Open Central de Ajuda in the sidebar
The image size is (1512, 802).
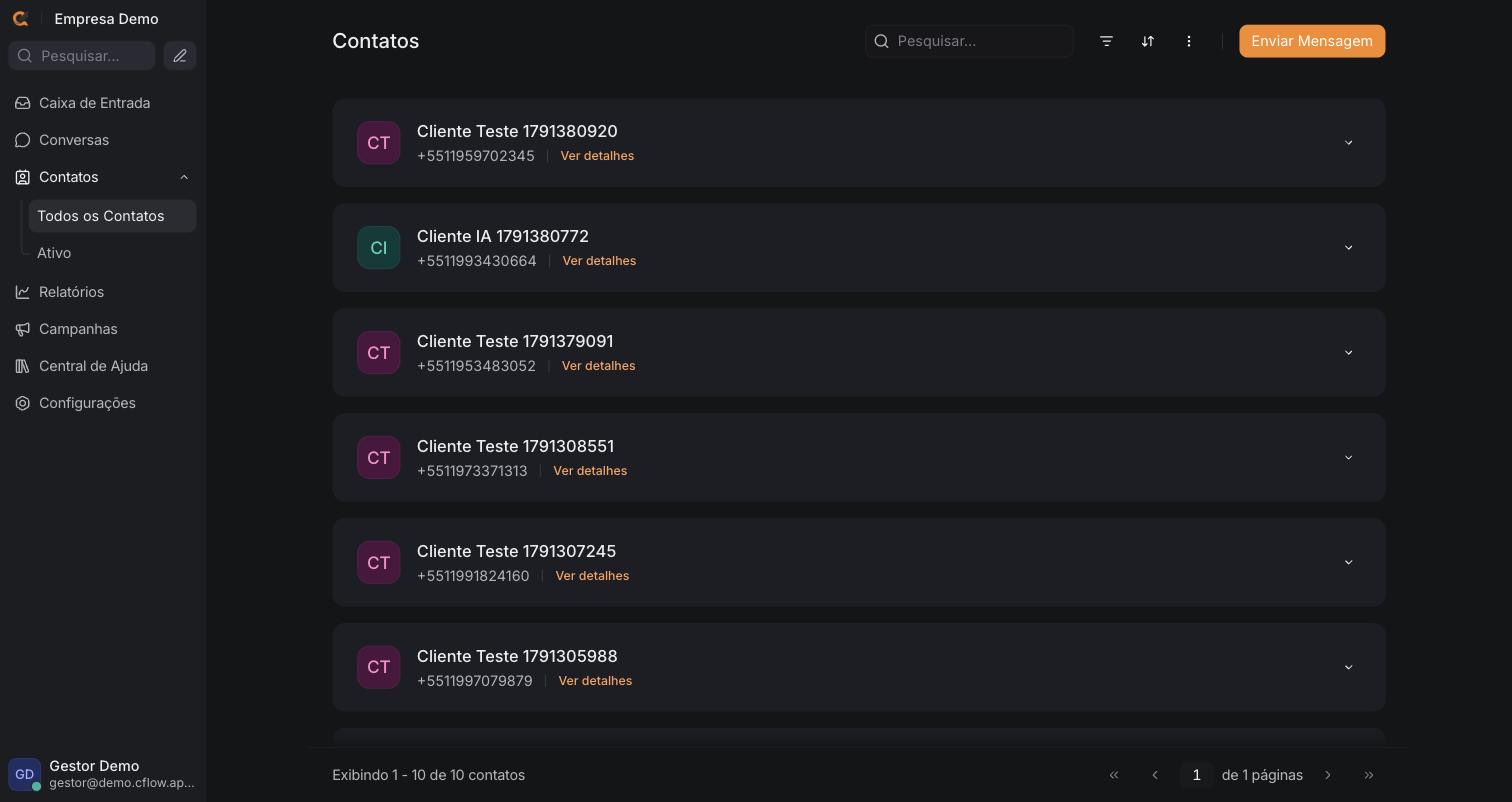click(x=102, y=366)
